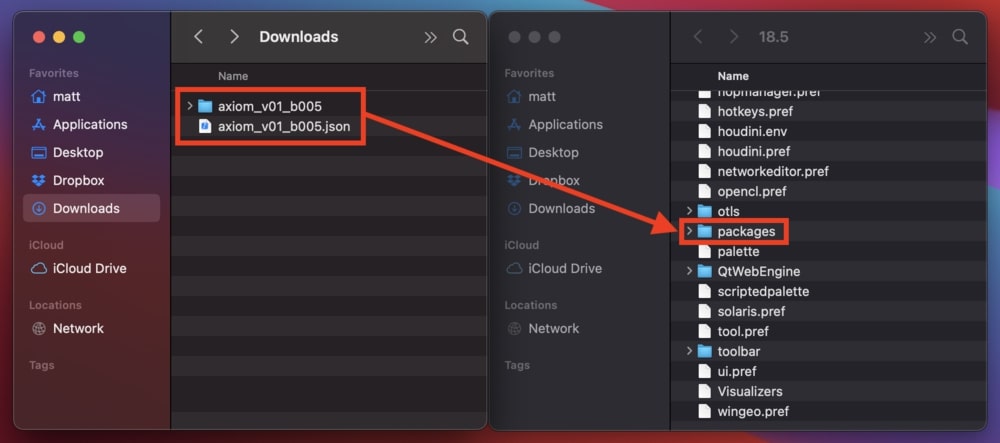Open toolbar overflow chevrons in the Downloads window
This screenshot has height=443, width=1000.
click(431, 37)
